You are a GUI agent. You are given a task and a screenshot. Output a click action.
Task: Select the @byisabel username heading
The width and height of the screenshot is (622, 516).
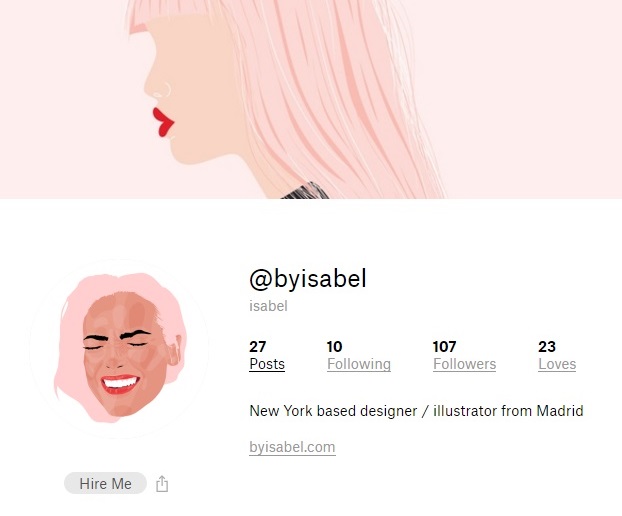tap(308, 278)
